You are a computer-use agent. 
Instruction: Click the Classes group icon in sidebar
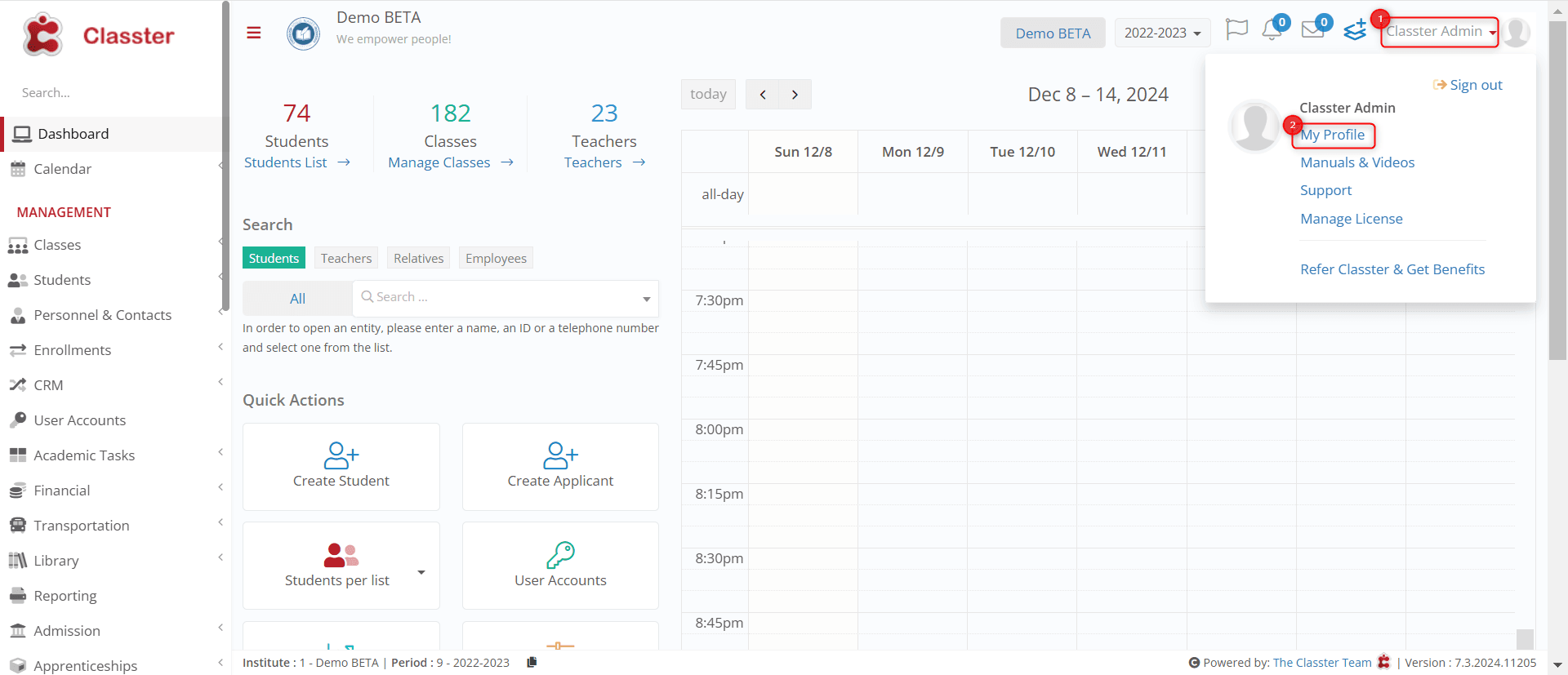[x=18, y=245]
